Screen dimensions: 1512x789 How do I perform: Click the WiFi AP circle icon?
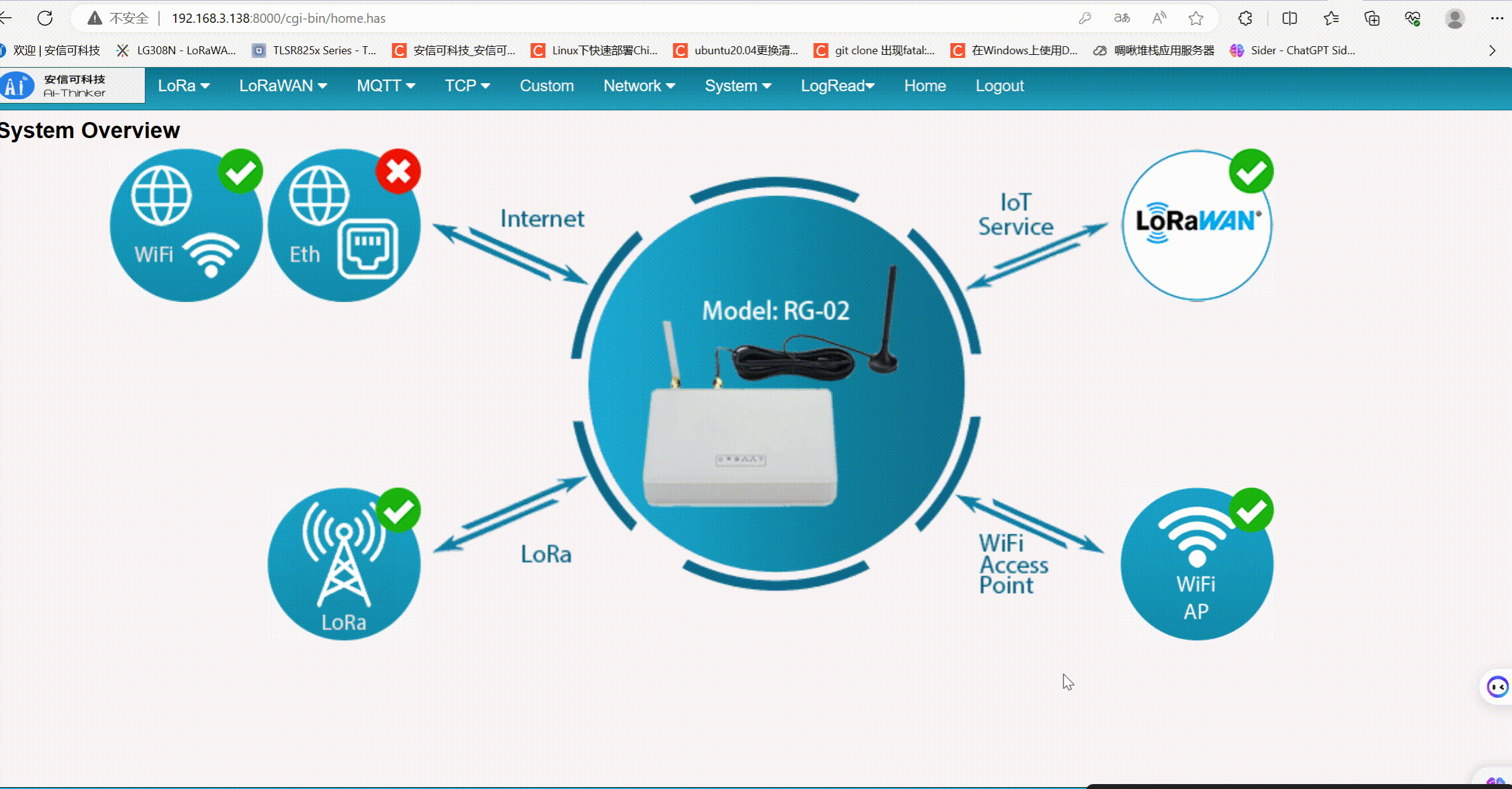1197,564
